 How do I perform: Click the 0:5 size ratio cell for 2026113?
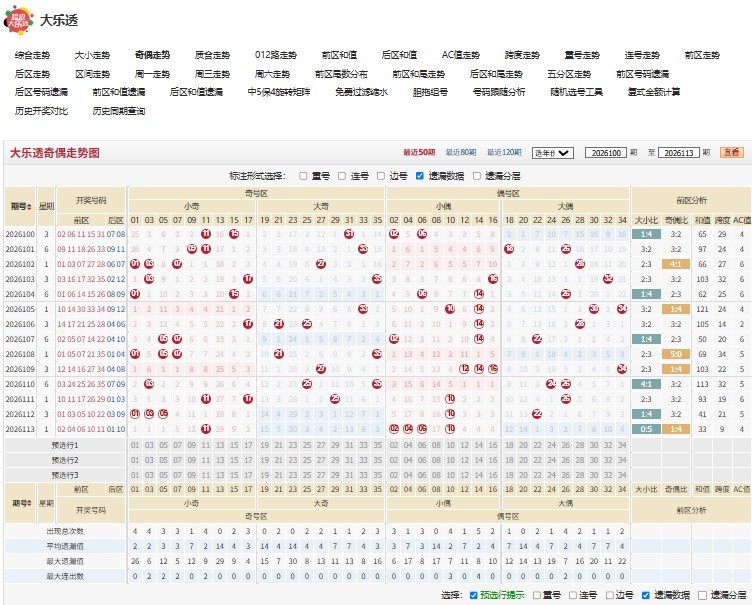click(x=646, y=429)
